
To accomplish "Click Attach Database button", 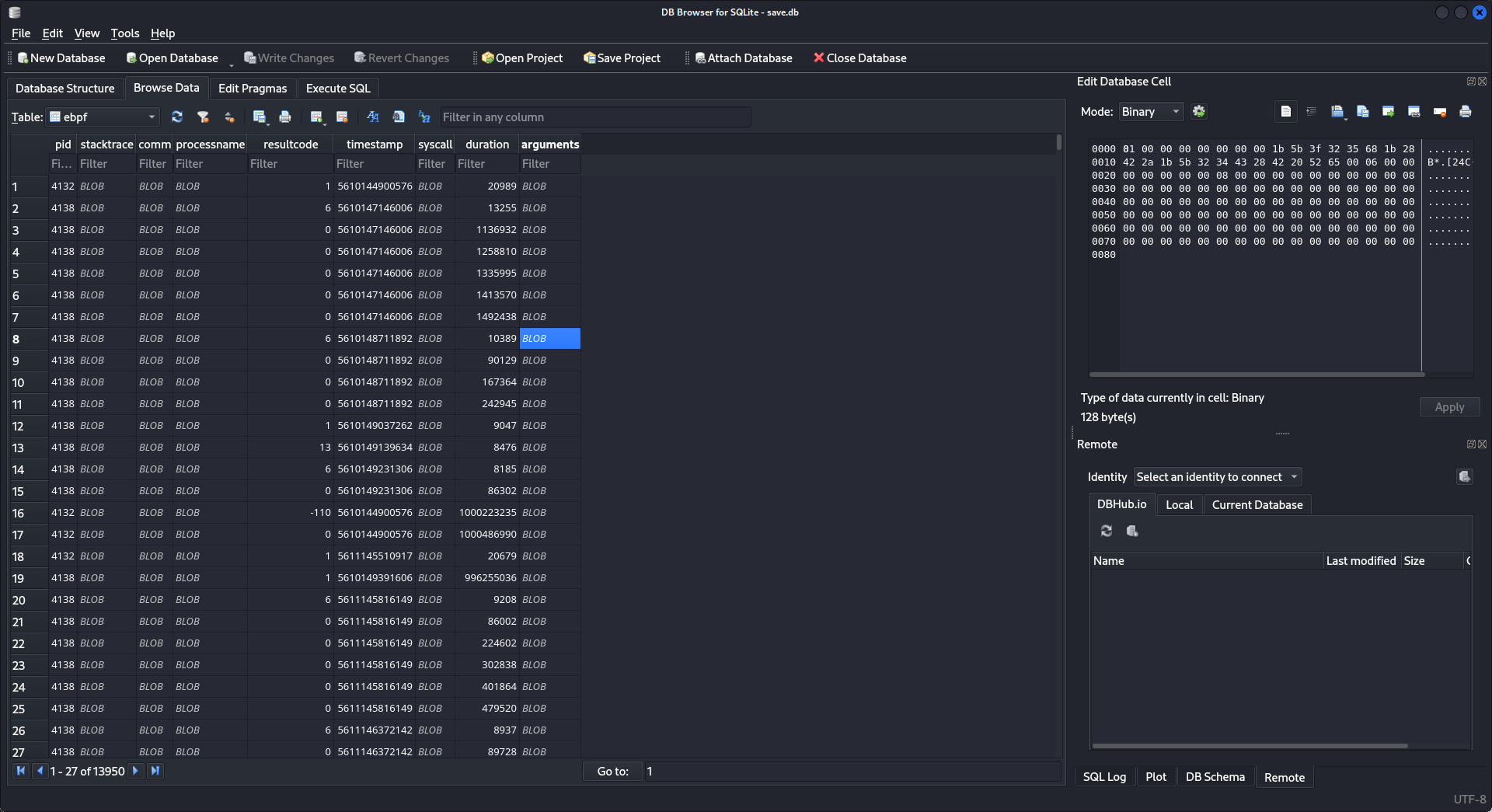I will [744, 58].
